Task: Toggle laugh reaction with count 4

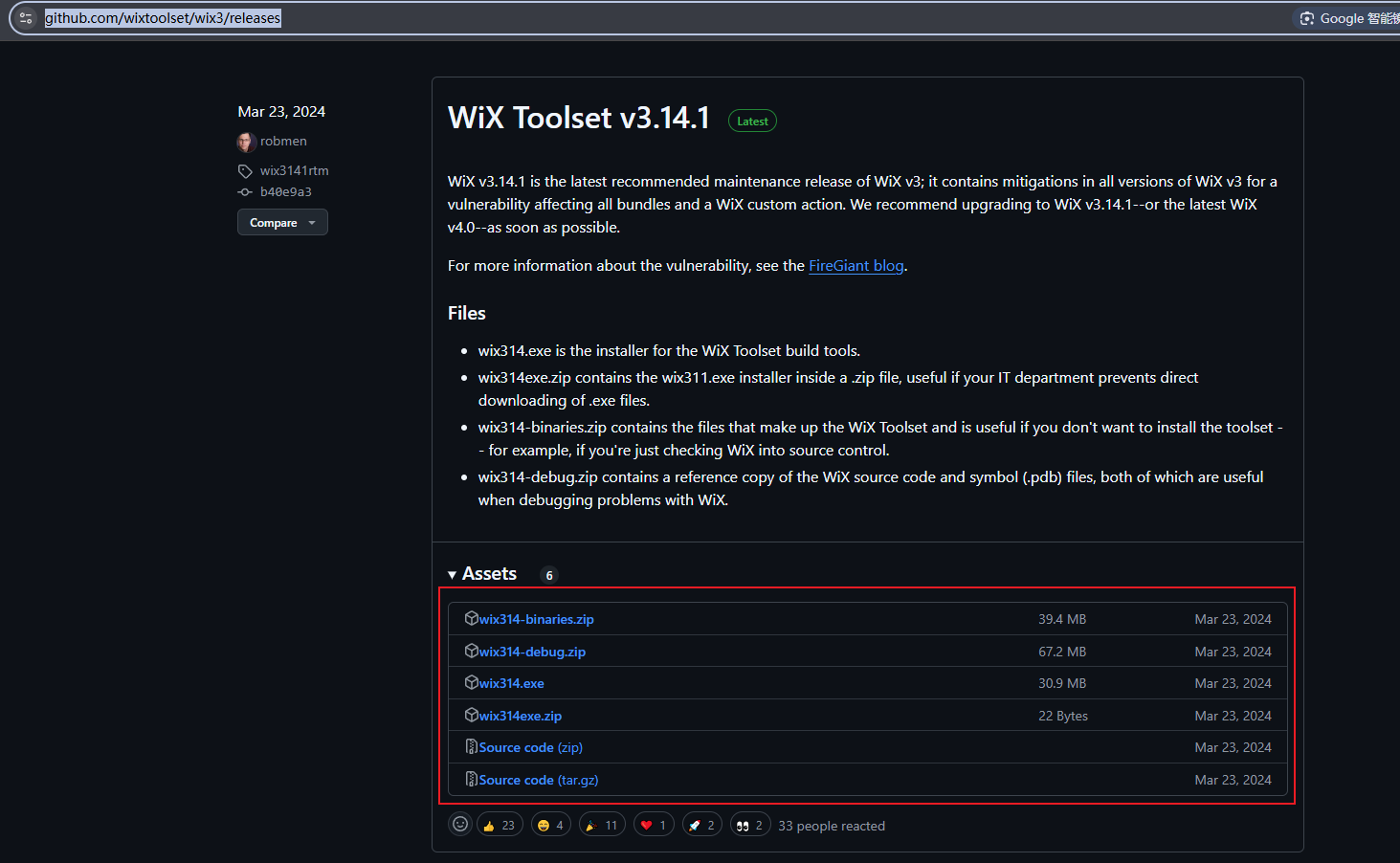Action: tap(551, 825)
